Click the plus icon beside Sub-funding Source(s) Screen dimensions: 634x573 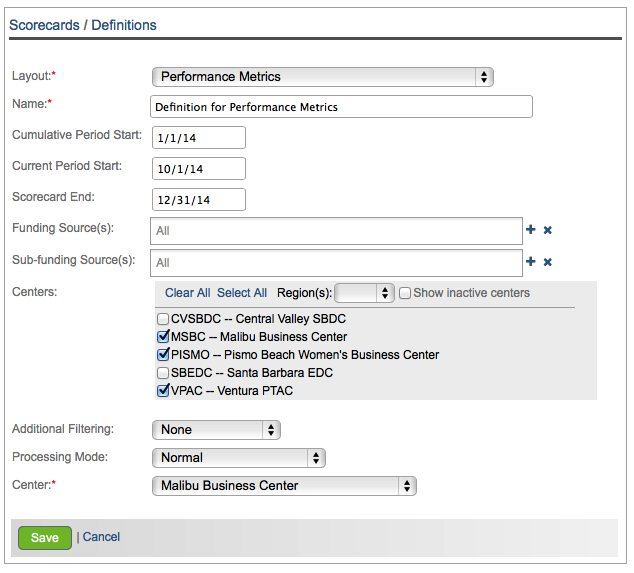(531, 262)
